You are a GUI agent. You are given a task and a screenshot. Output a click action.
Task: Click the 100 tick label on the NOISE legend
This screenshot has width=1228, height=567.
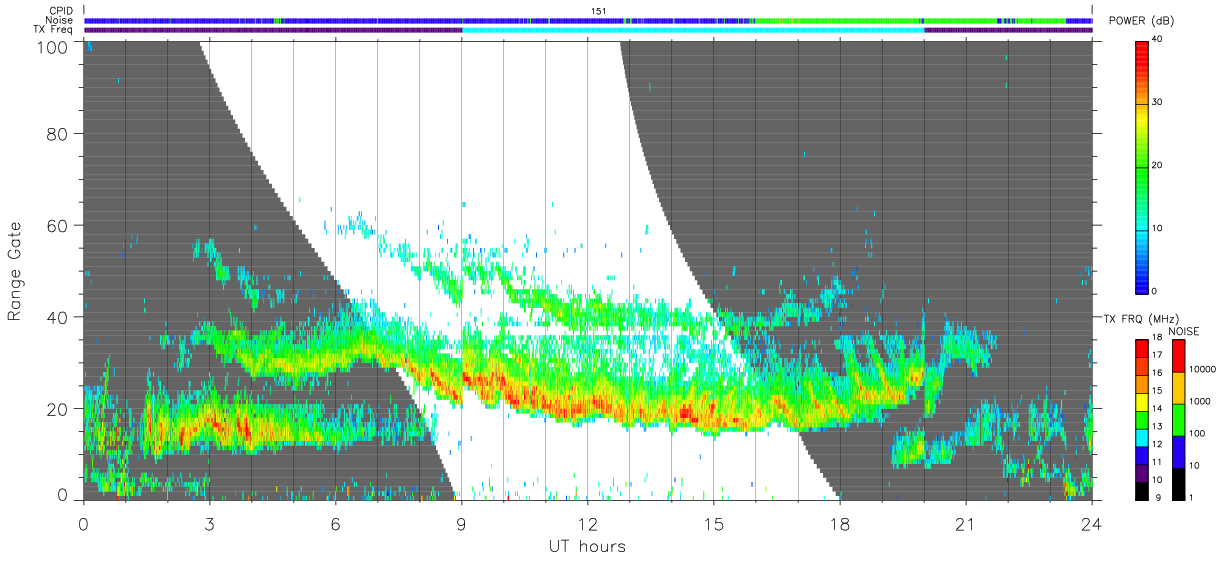[1198, 434]
